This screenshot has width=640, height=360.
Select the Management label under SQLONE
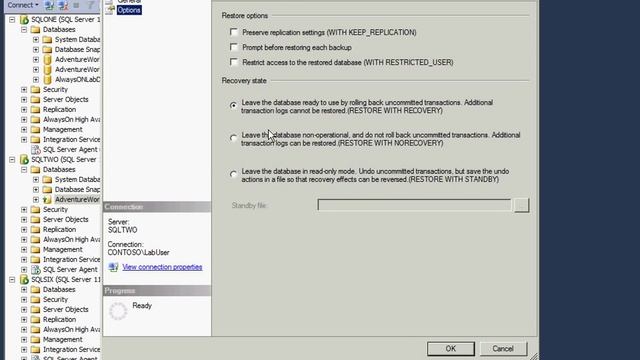tap(62, 130)
